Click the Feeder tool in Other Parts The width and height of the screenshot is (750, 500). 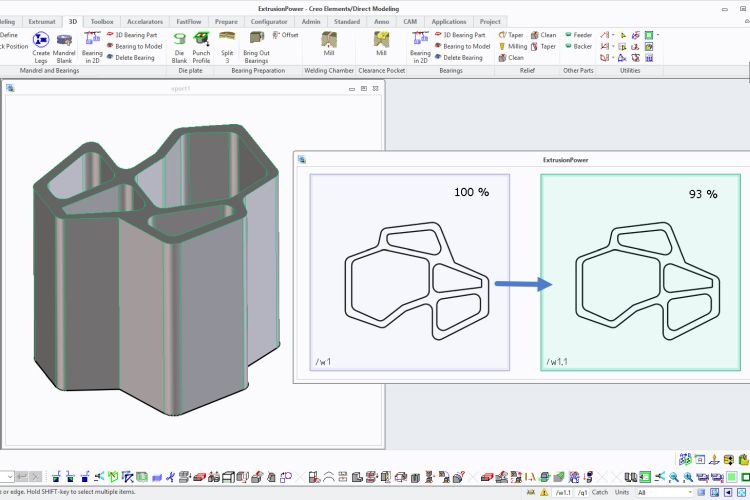[x=578, y=35]
